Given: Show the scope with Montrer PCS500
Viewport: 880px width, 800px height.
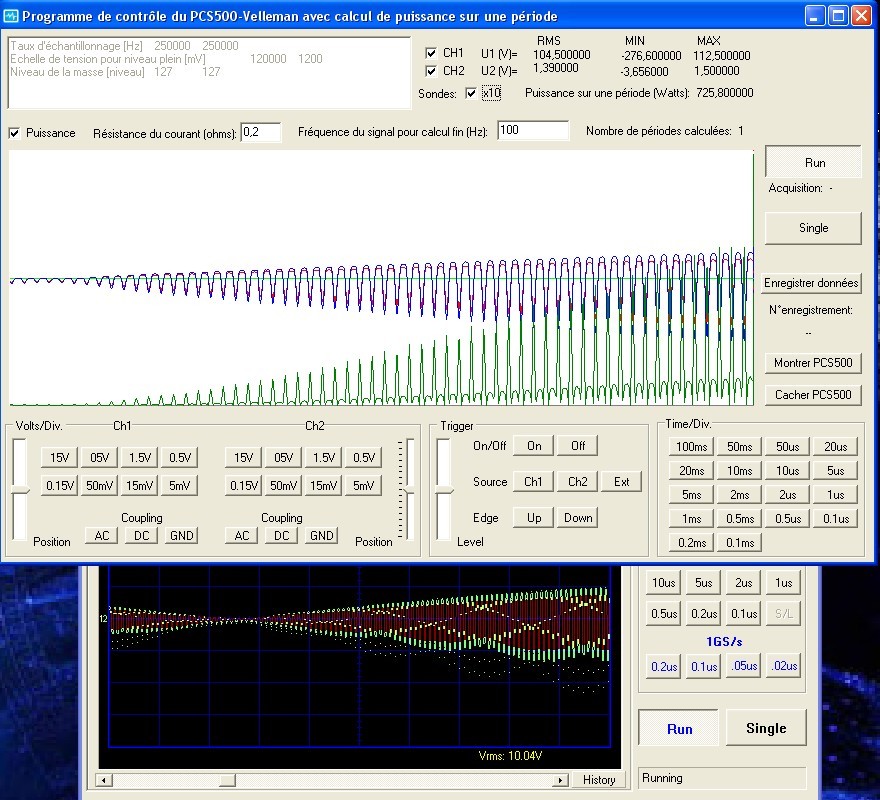Looking at the screenshot, I should 813,363.
